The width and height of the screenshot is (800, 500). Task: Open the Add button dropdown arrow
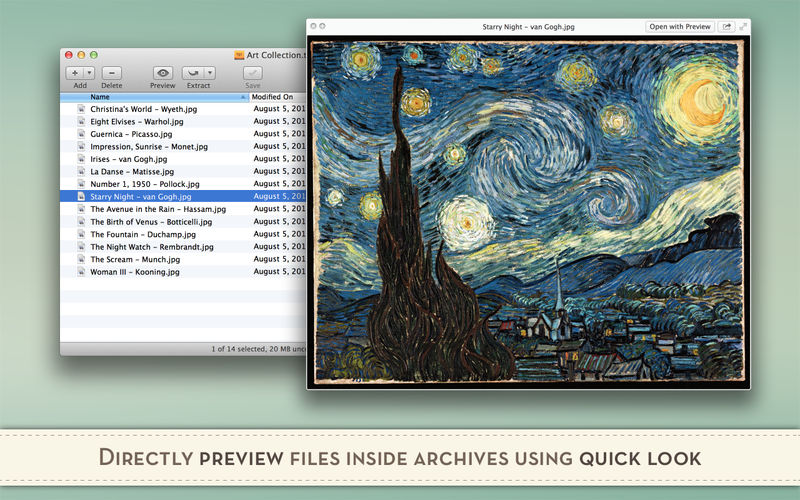(x=89, y=73)
